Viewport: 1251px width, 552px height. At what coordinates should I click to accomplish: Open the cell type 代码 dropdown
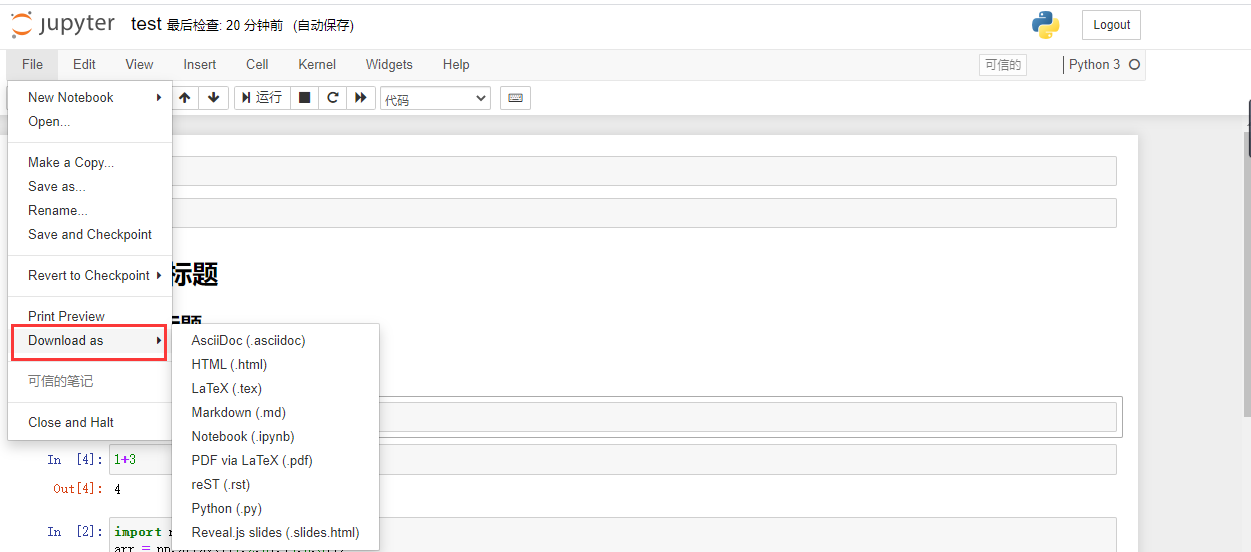pos(435,98)
